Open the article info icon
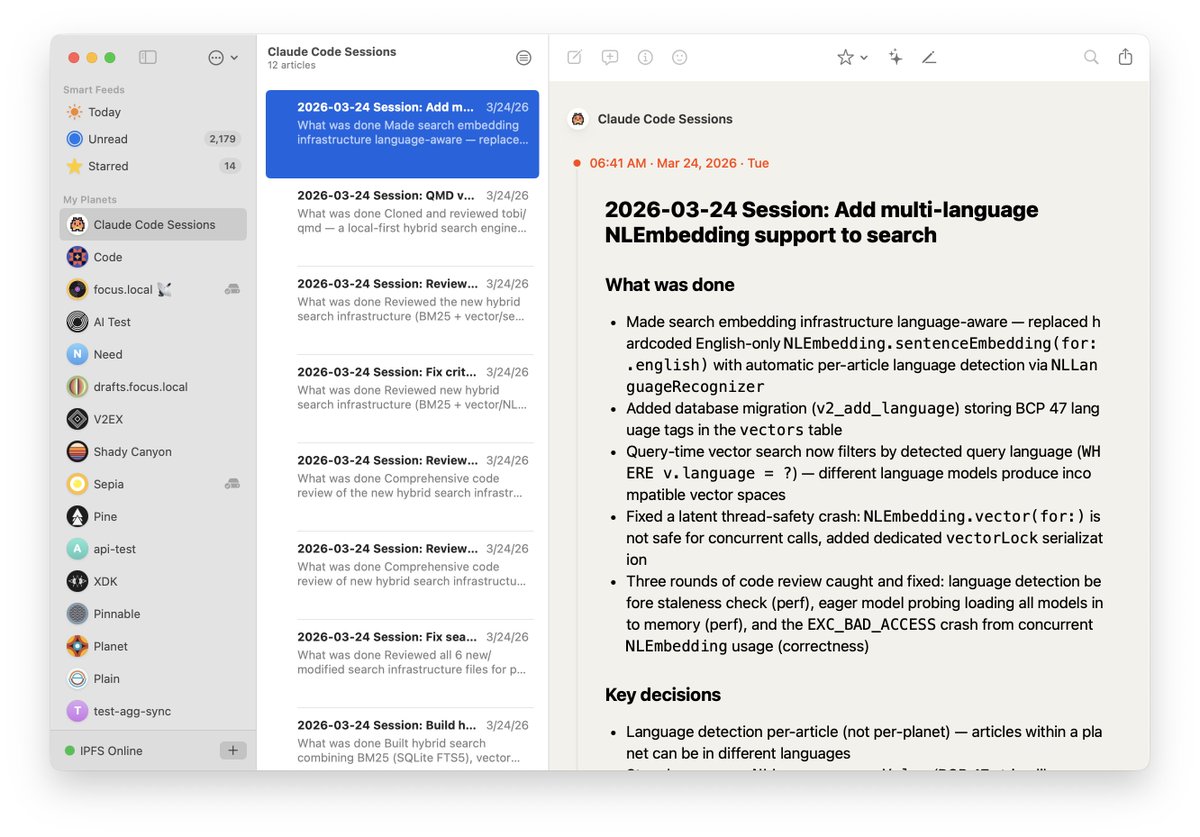 pyautogui.click(x=645, y=58)
